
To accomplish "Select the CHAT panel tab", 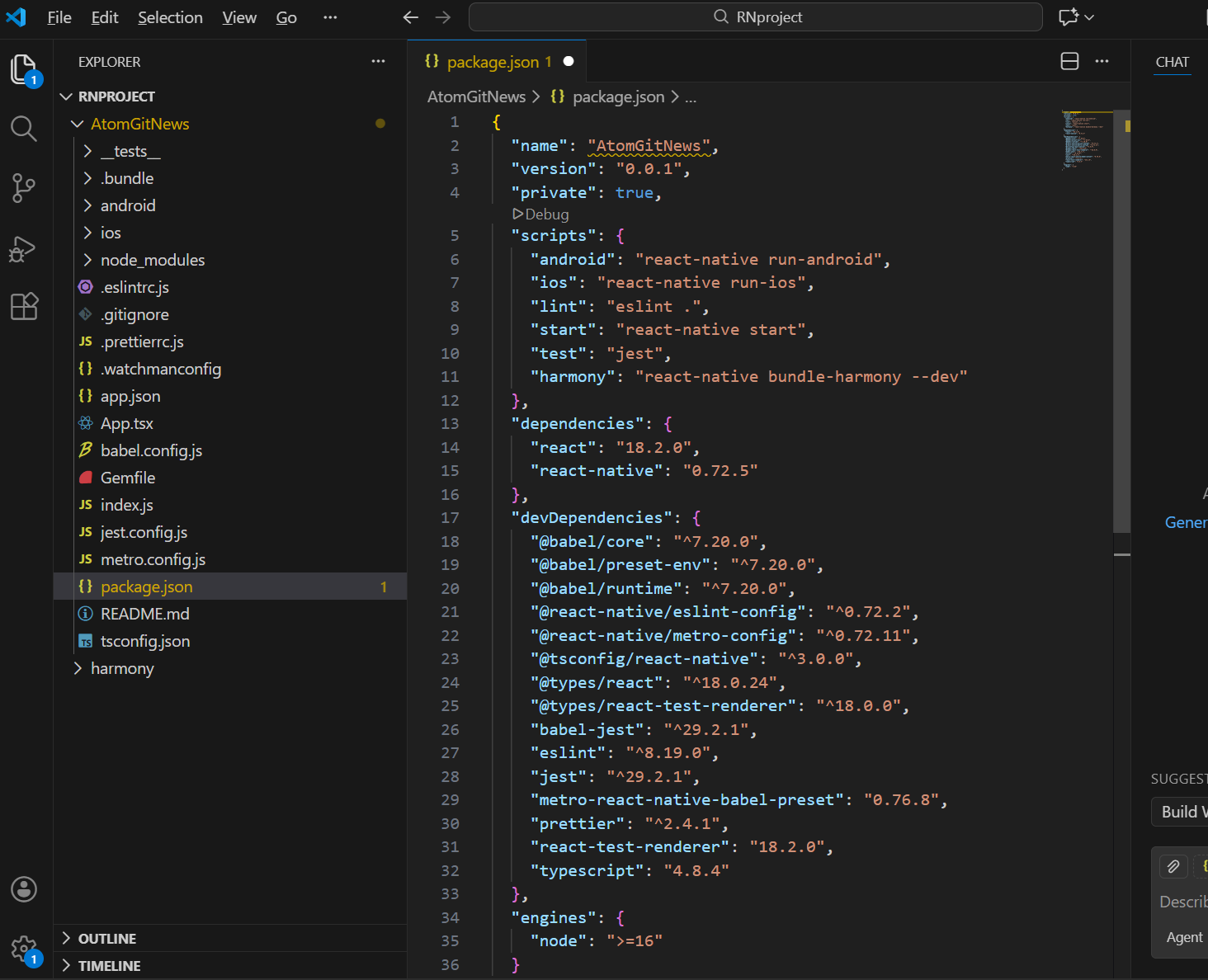I will [x=1172, y=62].
